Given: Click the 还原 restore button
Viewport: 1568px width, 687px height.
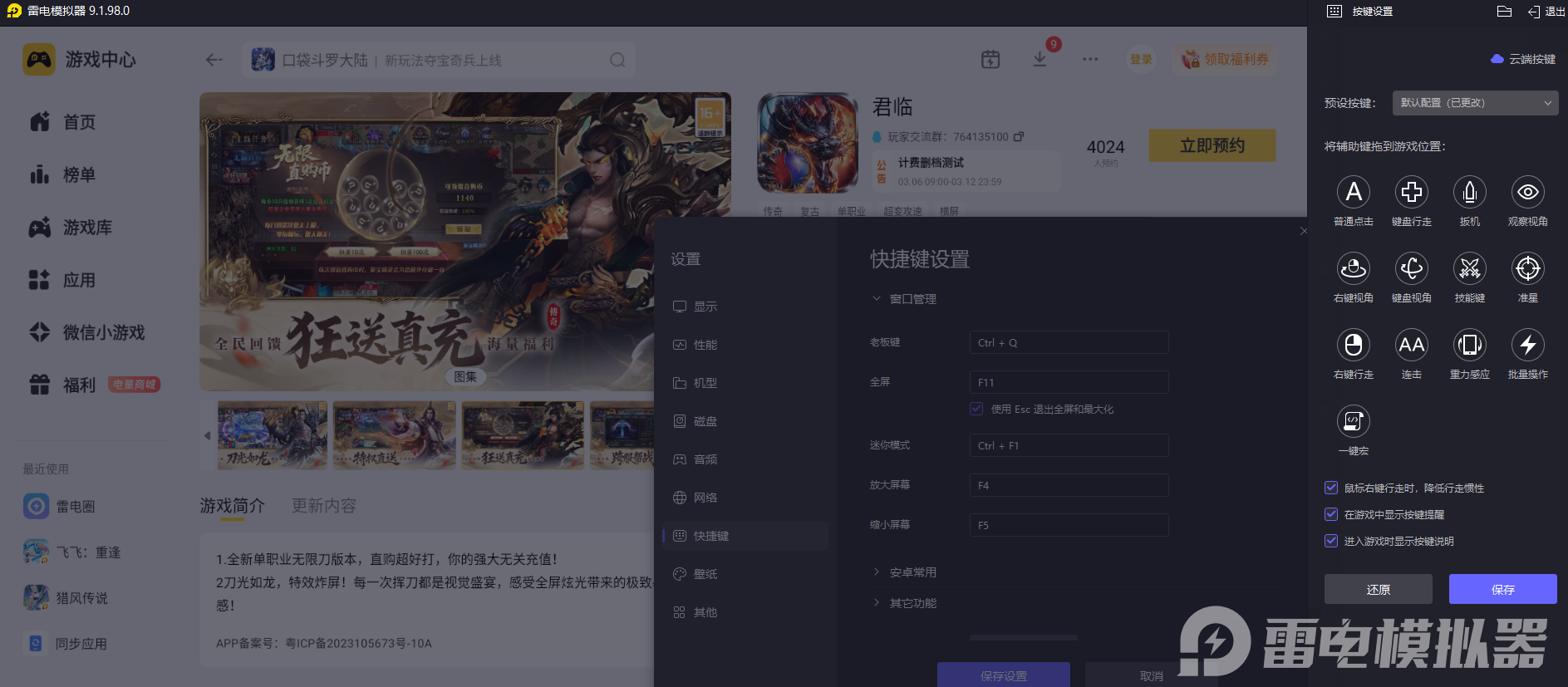Looking at the screenshot, I should click(x=1378, y=589).
